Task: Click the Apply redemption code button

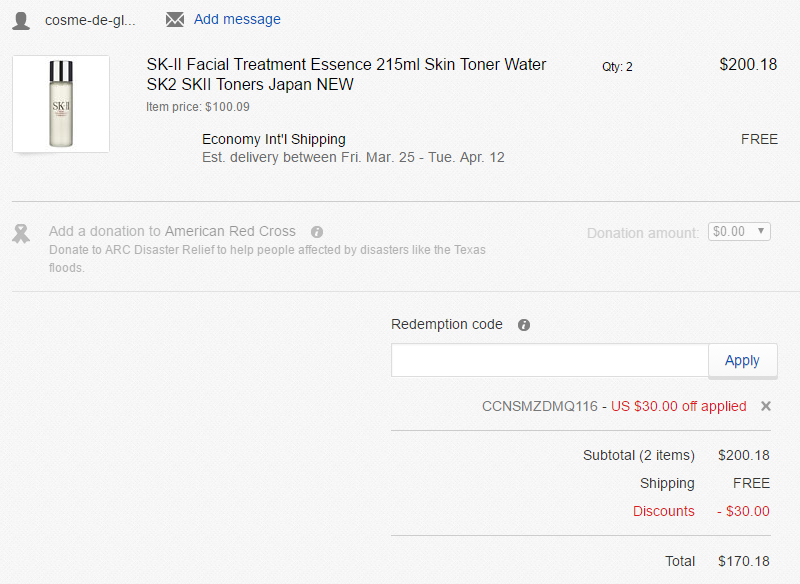Action: pos(742,361)
